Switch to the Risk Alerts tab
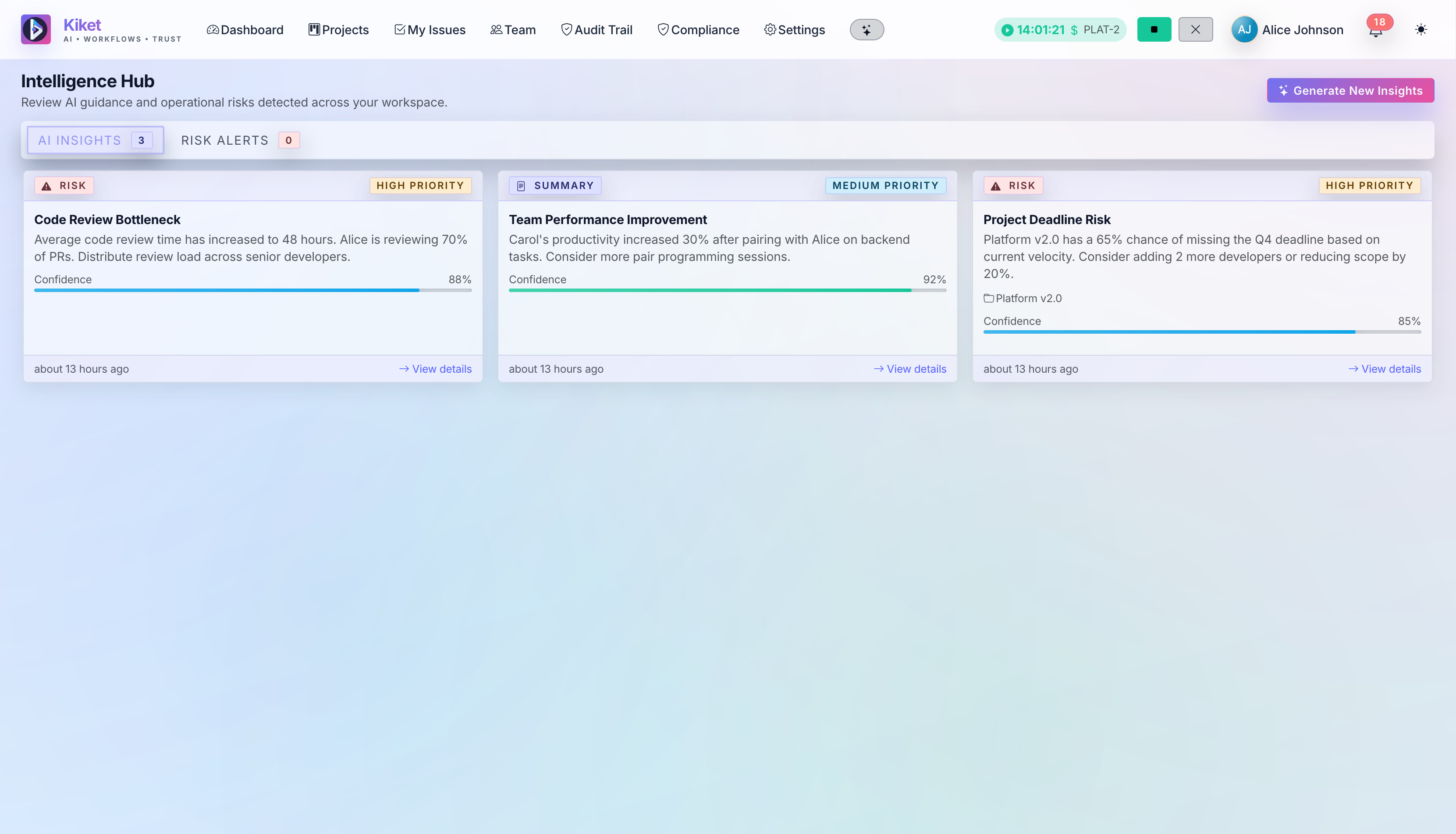The width and height of the screenshot is (1456, 834). 240,140
